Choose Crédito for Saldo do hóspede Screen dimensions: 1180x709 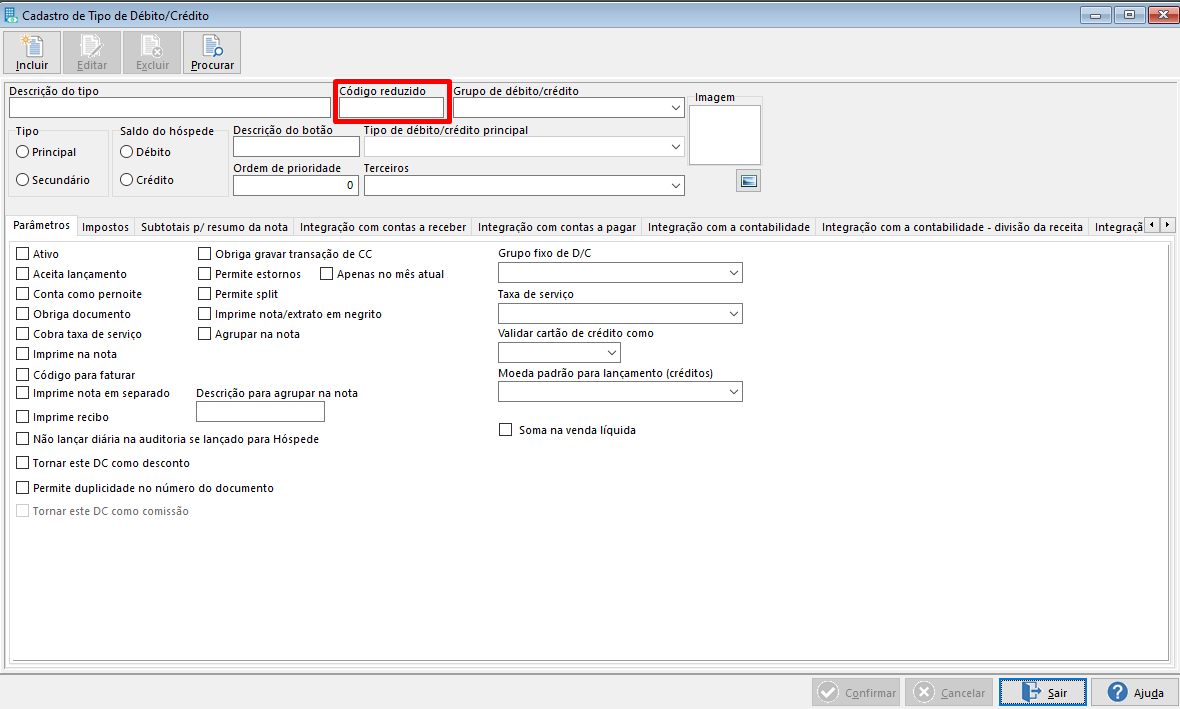pyautogui.click(x=126, y=180)
